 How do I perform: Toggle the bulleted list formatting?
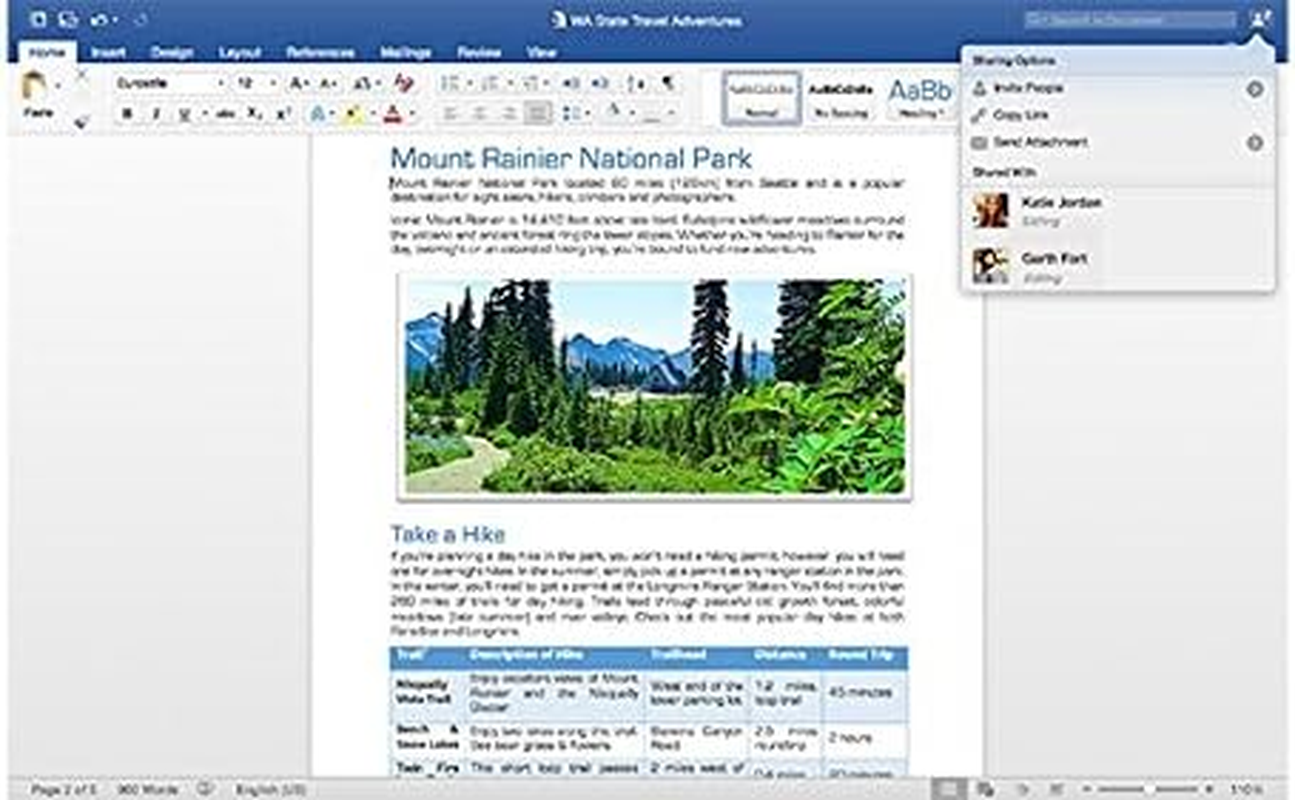[447, 81]
